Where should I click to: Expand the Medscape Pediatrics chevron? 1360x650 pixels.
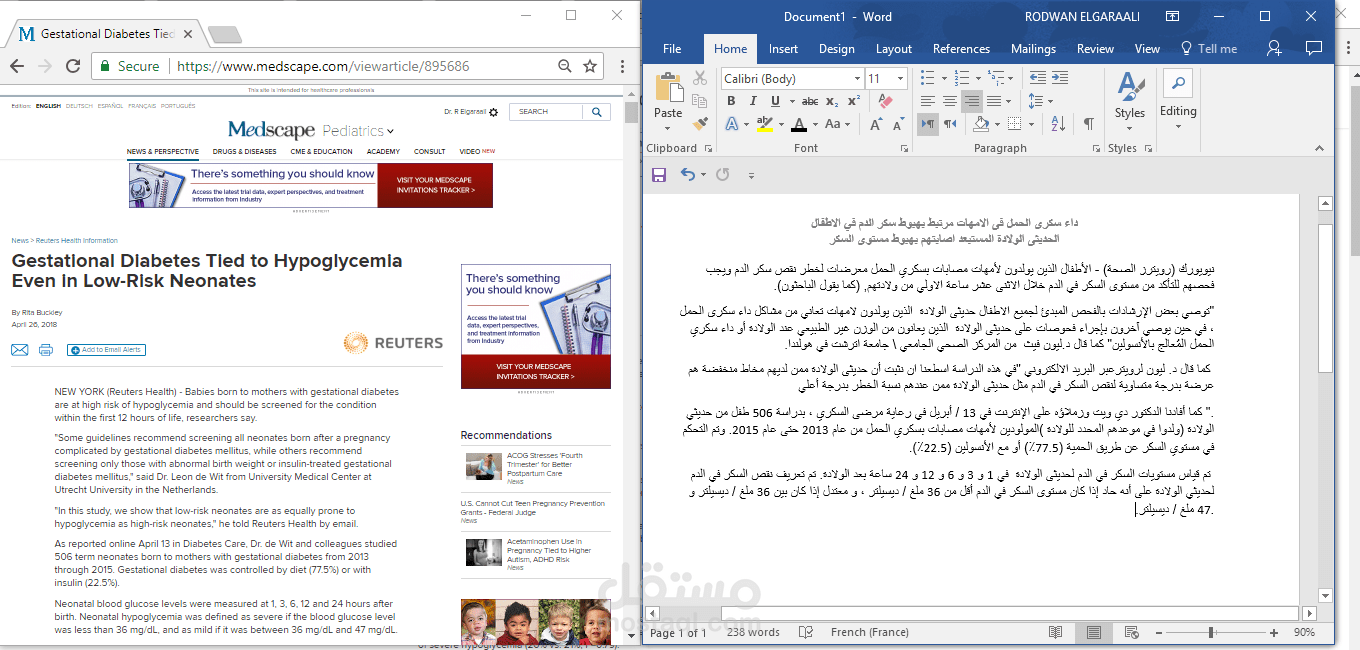[390, 131]
